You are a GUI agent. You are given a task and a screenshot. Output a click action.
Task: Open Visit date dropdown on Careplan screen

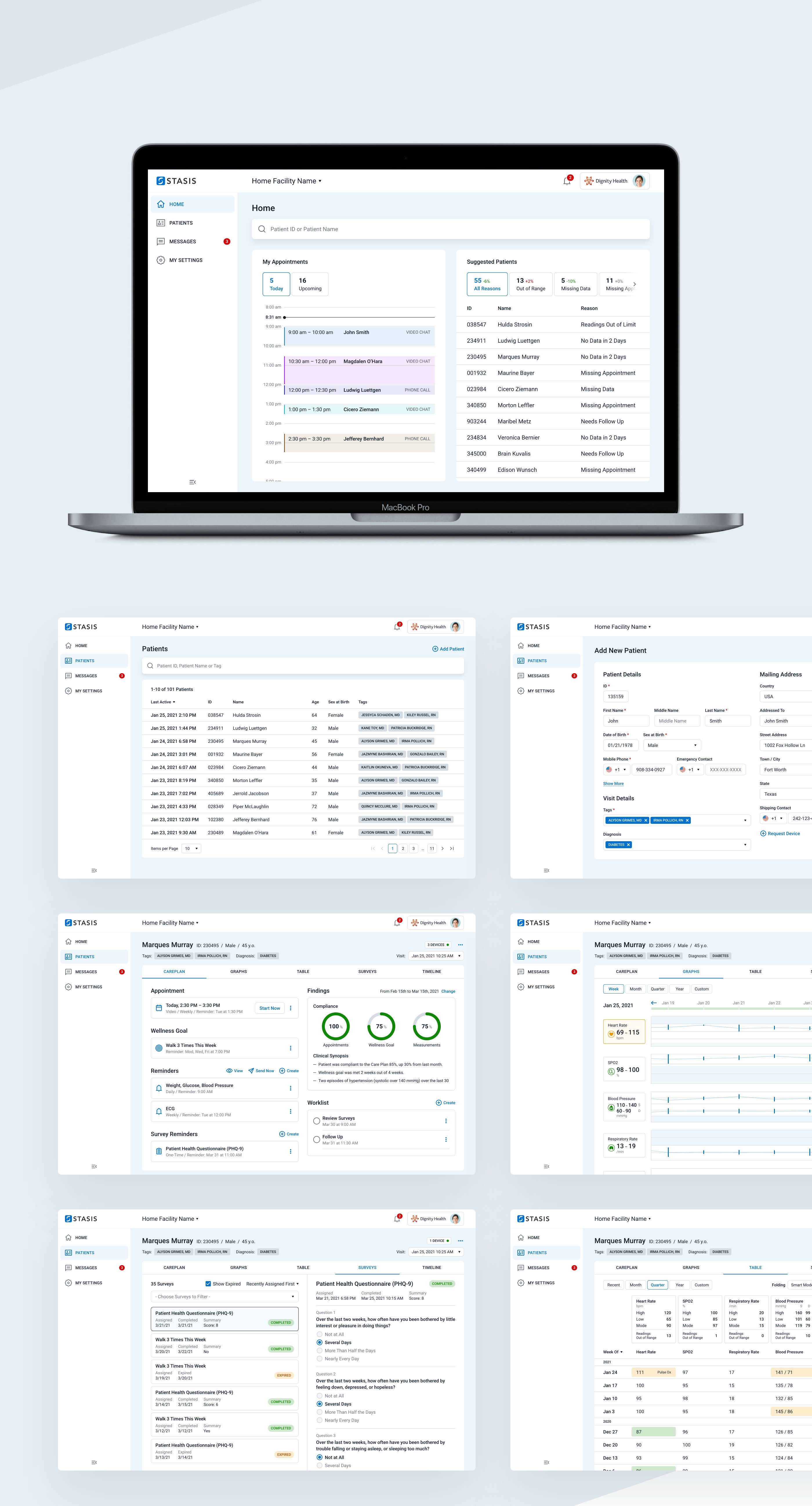435,956
